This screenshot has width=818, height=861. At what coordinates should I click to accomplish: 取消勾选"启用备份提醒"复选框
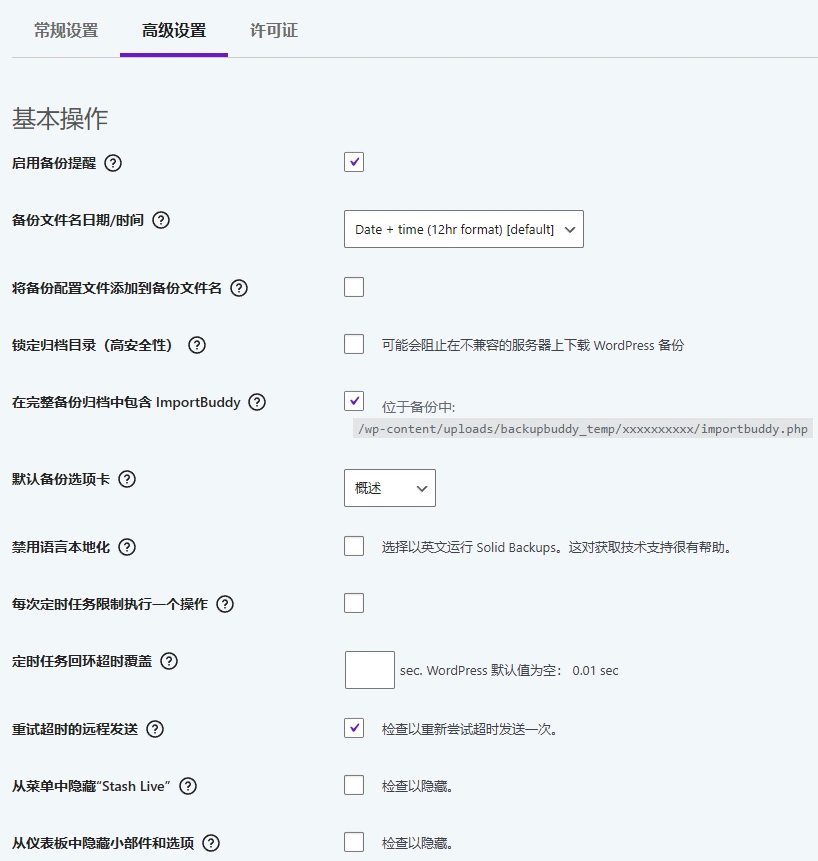click(x=353, y=161)
